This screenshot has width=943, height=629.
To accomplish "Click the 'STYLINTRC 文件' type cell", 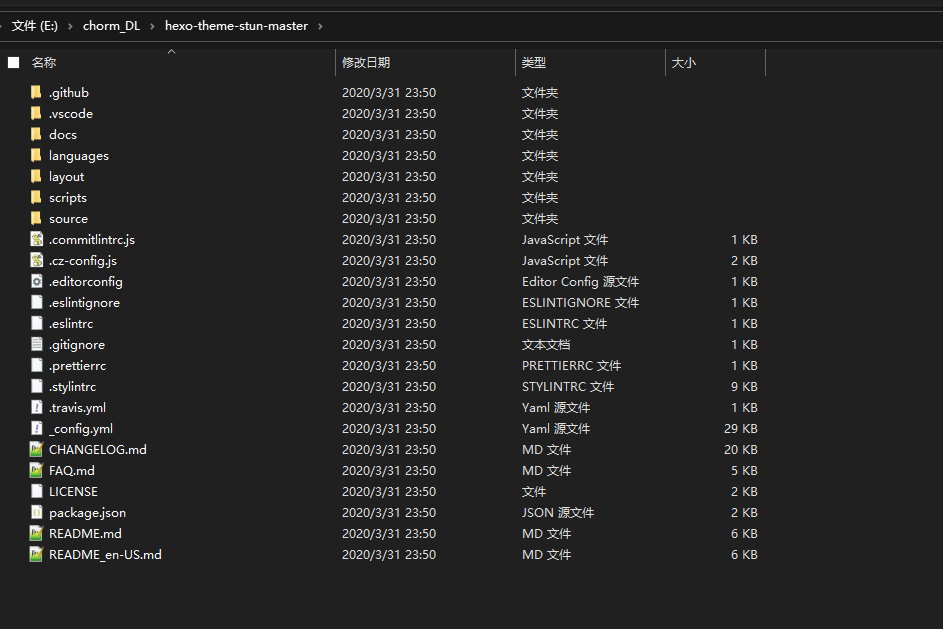I will pos(568,387).
